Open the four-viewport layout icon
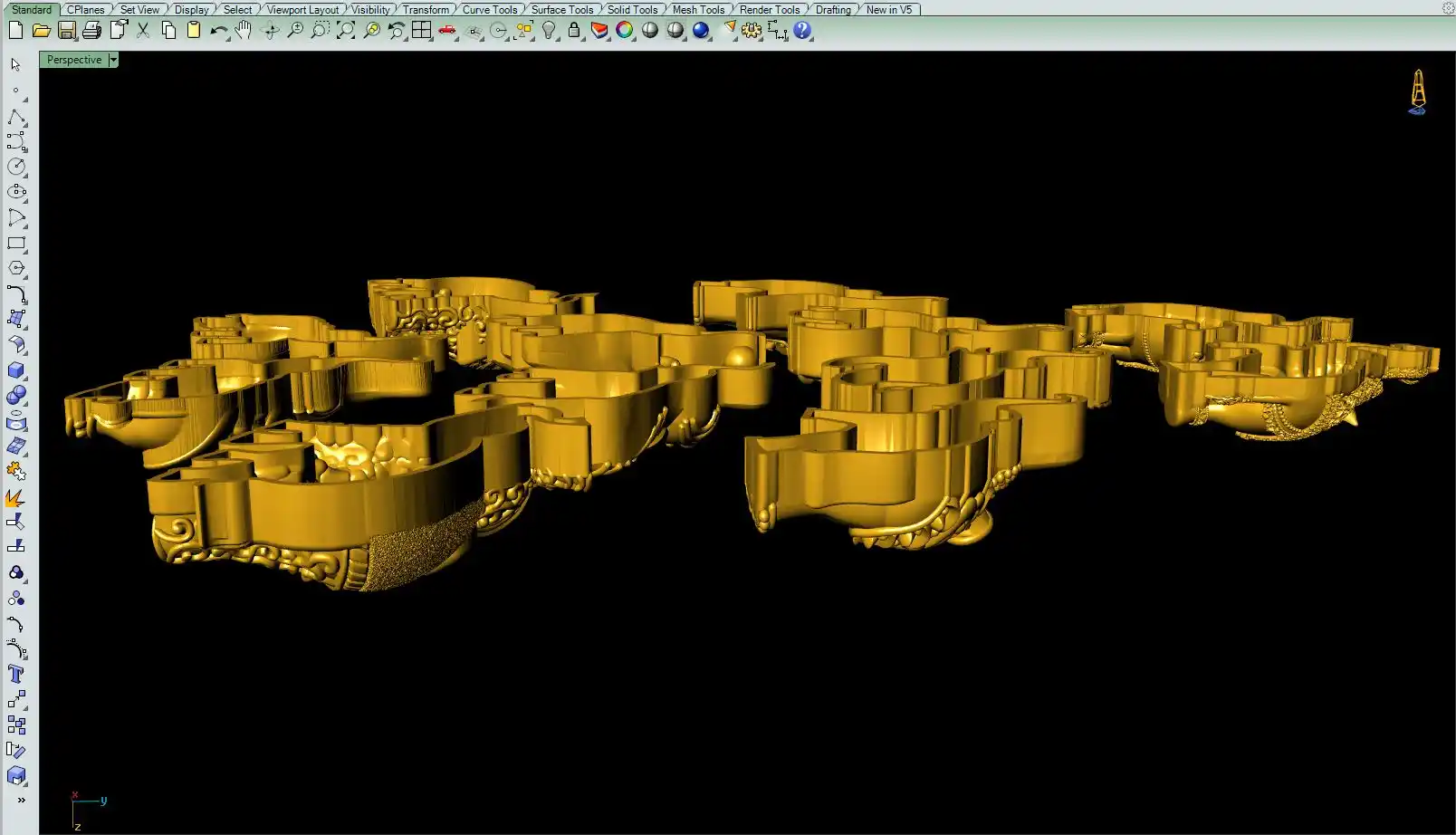 422,31
